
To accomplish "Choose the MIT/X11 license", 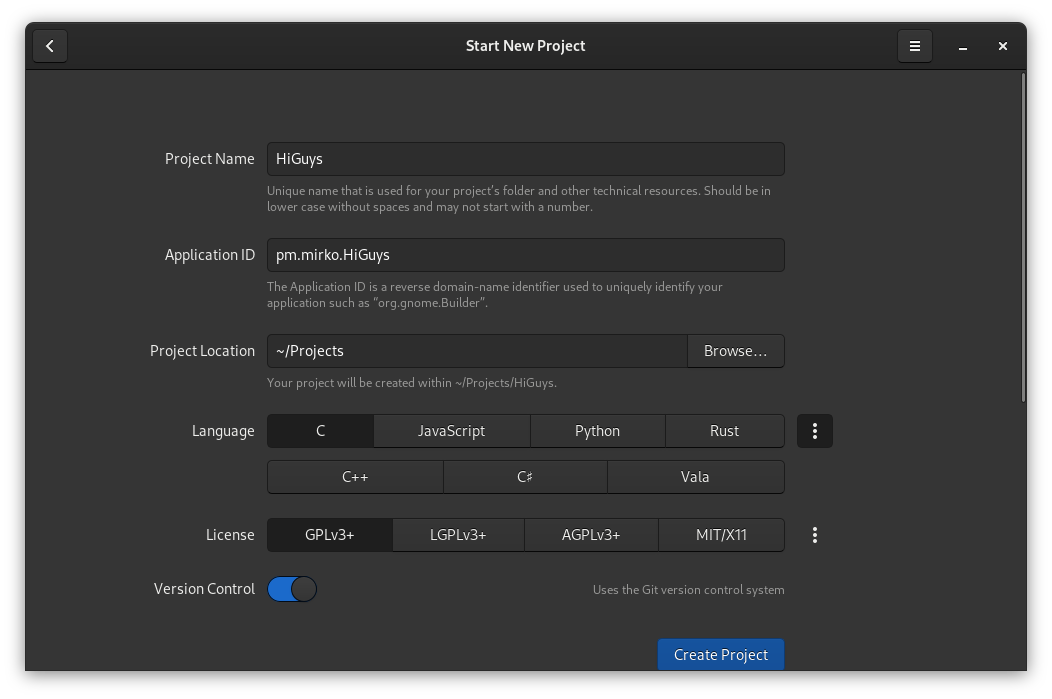I will click(721, 535).
